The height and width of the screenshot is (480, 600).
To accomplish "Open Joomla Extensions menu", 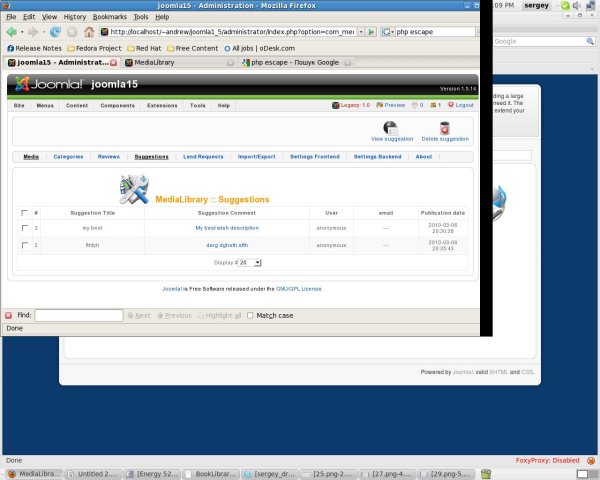I will click(162, 105).
